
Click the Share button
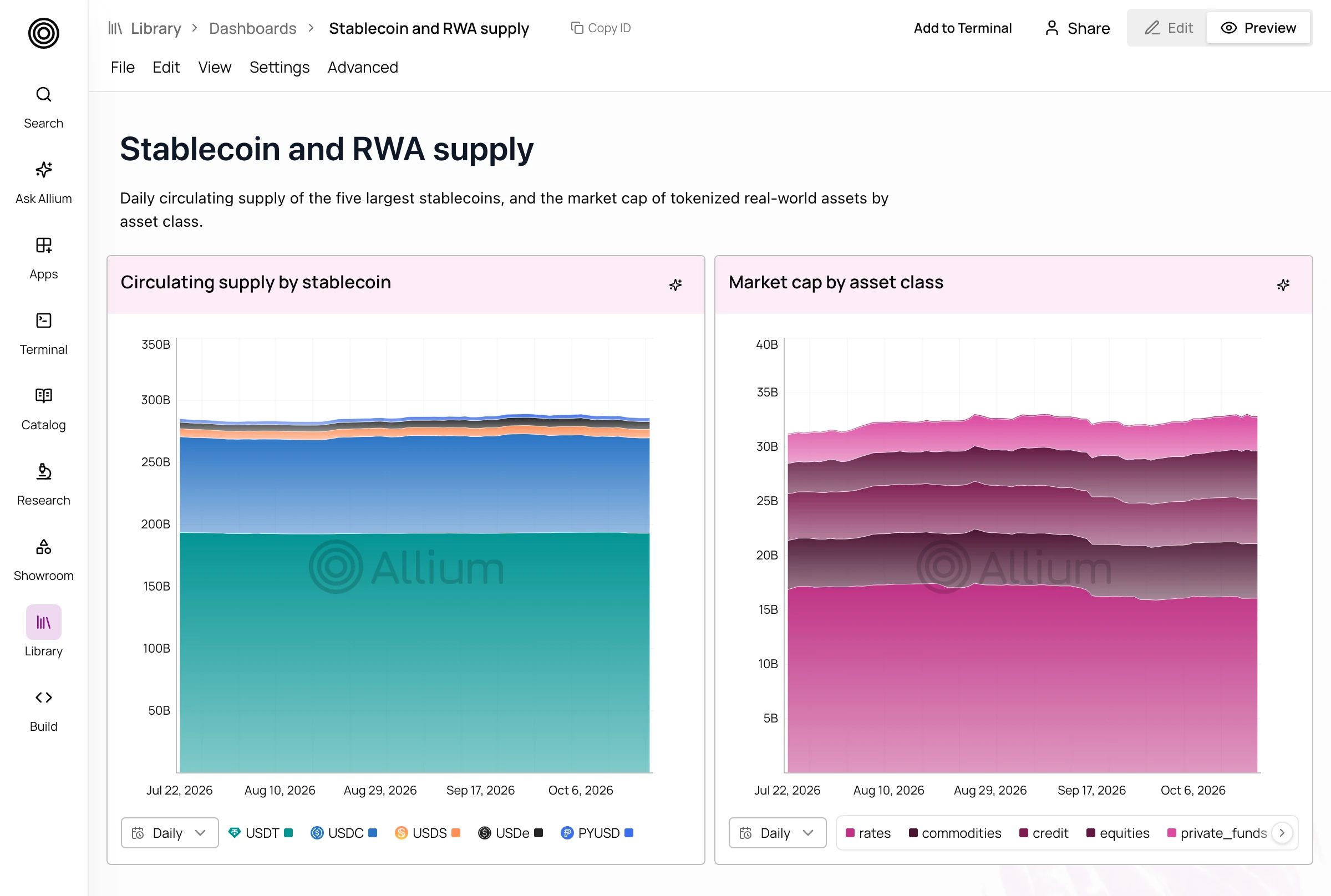click(x=1077, y=28)
